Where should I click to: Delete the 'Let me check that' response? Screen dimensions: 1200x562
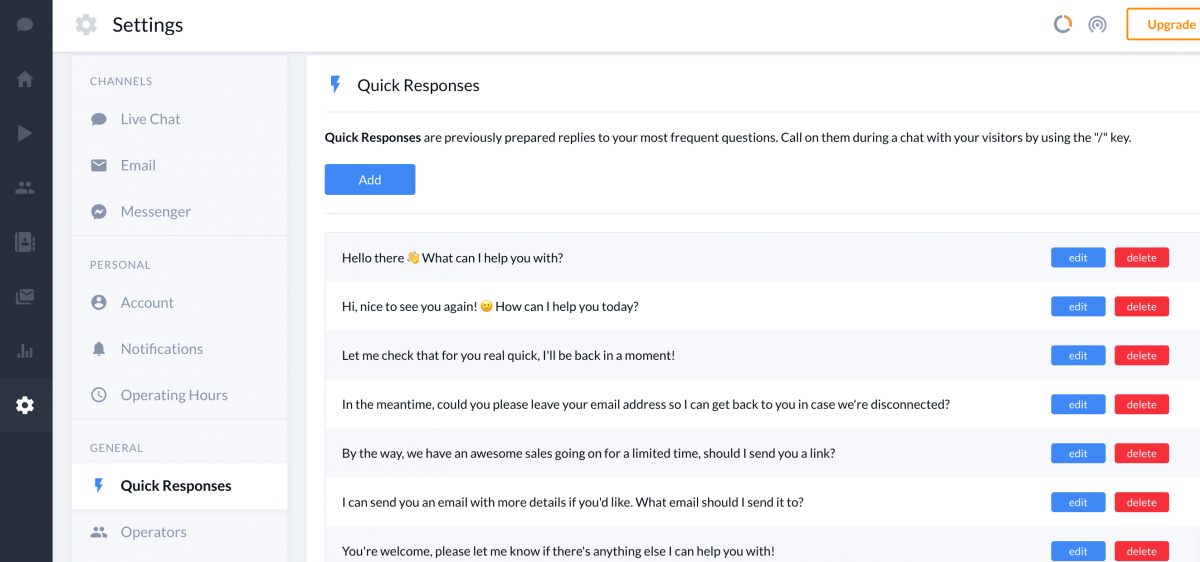click(x=1142, y=356)
